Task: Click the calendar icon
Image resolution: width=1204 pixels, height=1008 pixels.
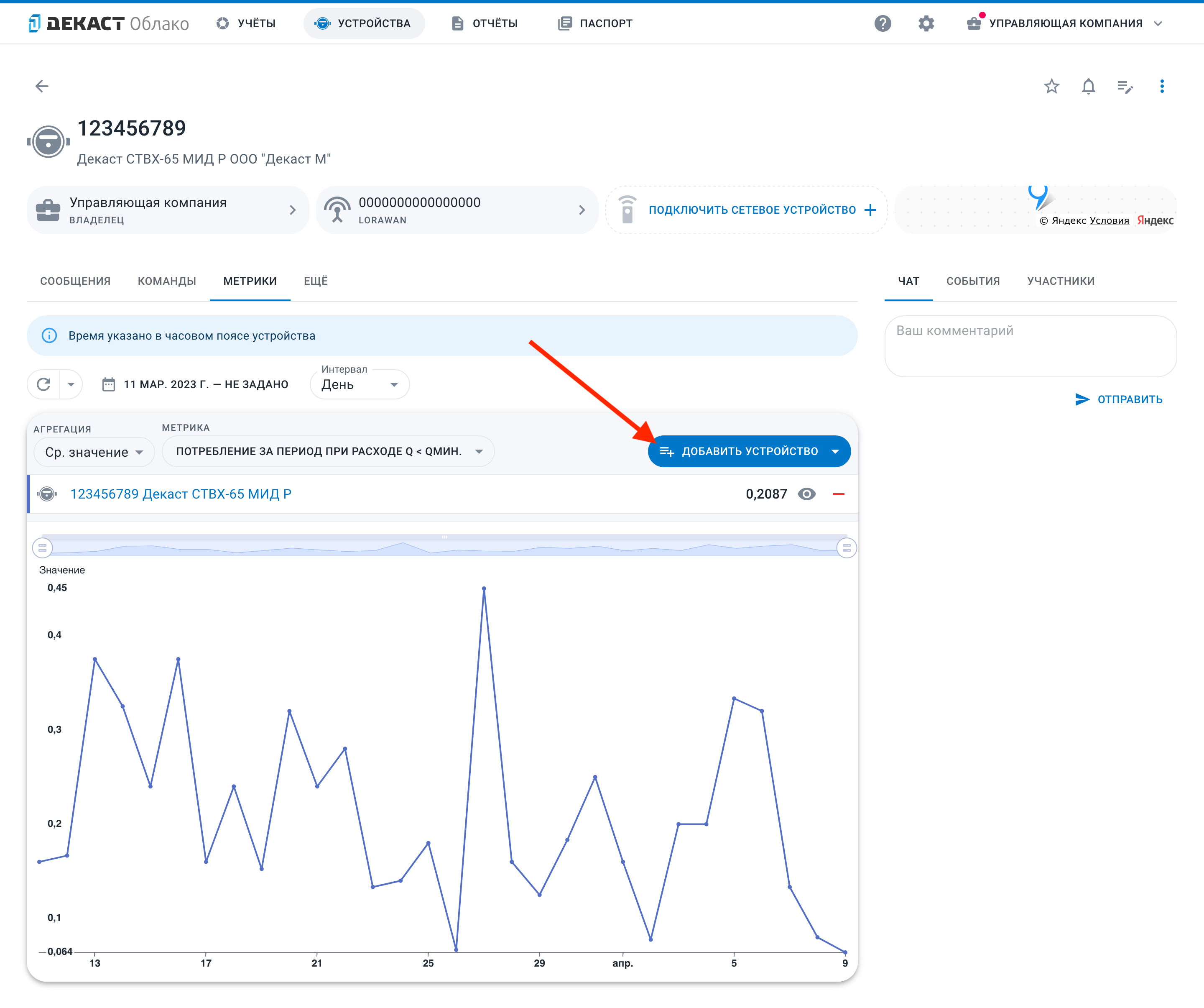Action: [108, 384]
